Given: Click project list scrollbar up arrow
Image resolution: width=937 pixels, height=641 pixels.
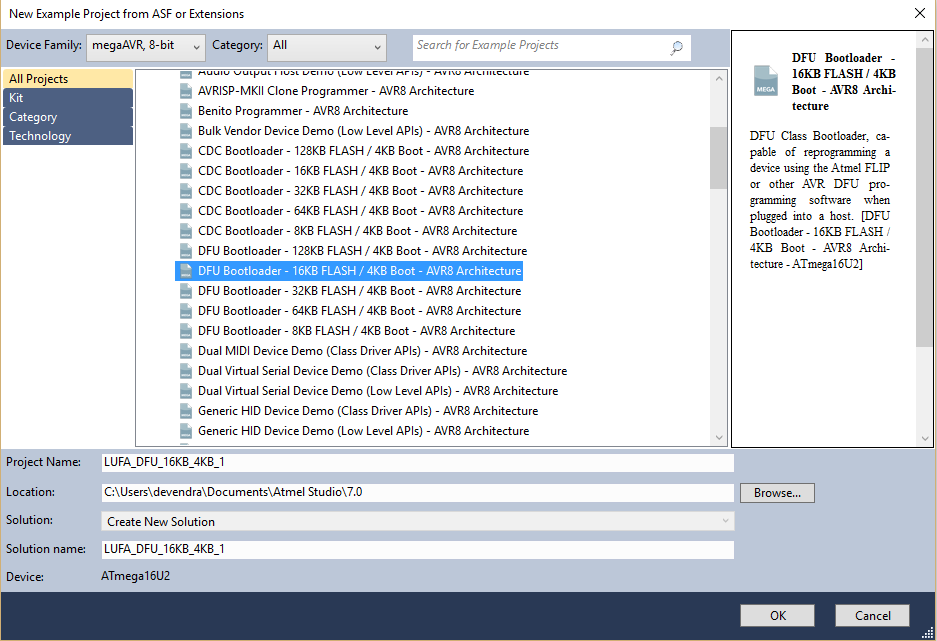Looking at the screenshot, I should click(x=719, y=79).
